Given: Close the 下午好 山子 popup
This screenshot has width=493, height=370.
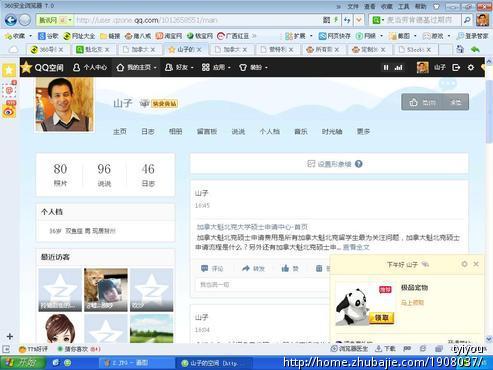Looking at the screenshot, I should click(x=476, y=264).
